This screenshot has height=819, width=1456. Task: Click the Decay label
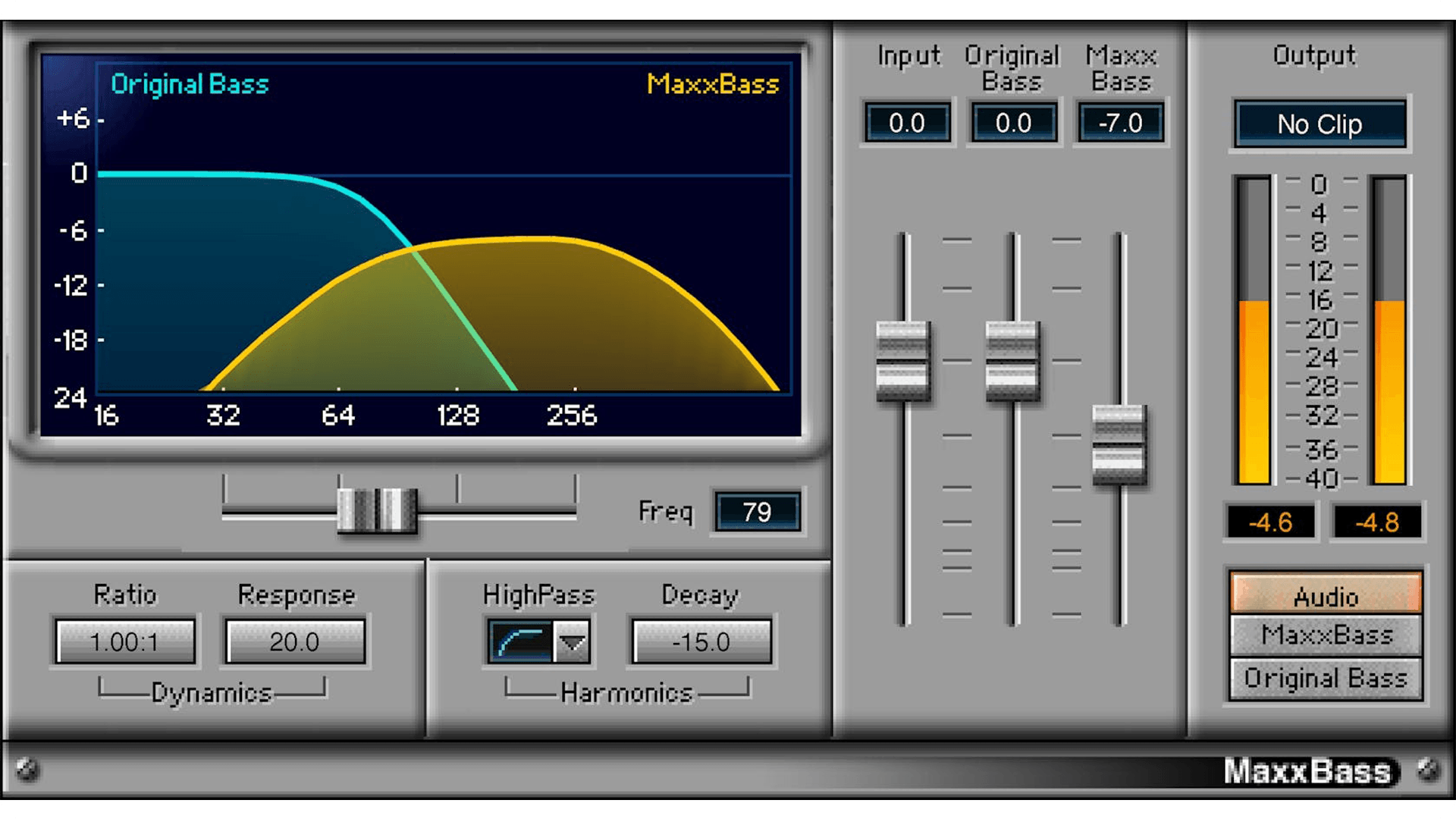[x=699, y=595]
